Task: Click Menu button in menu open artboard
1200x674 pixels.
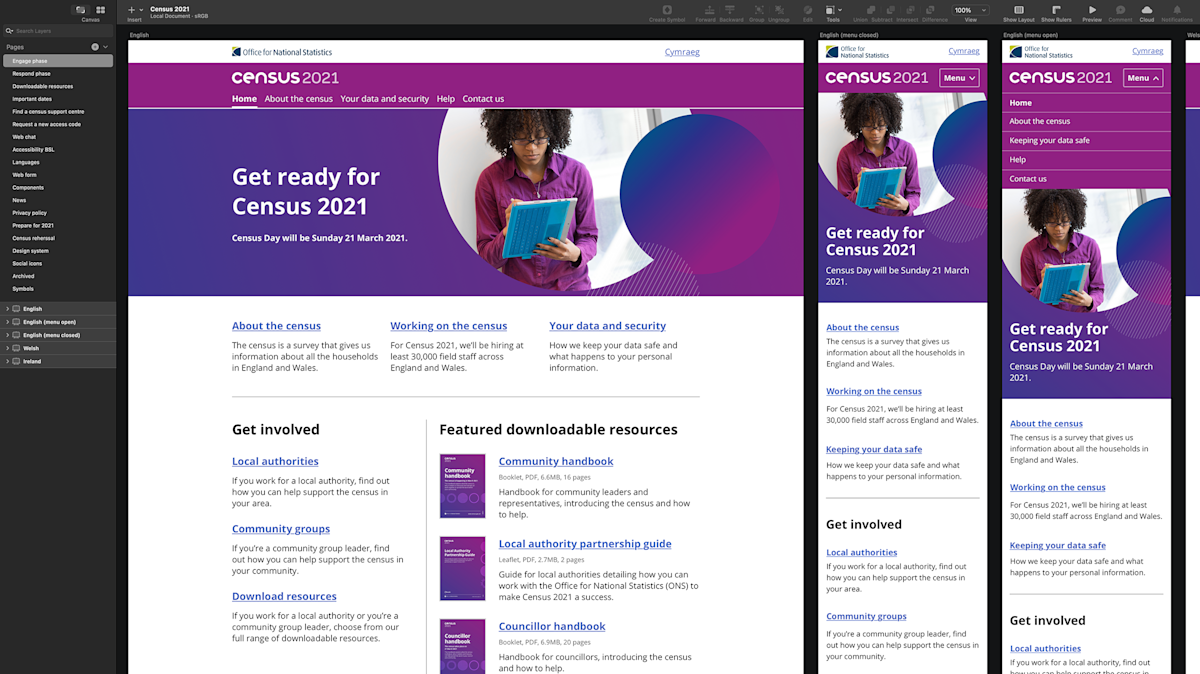Action: pos(1143,78)
